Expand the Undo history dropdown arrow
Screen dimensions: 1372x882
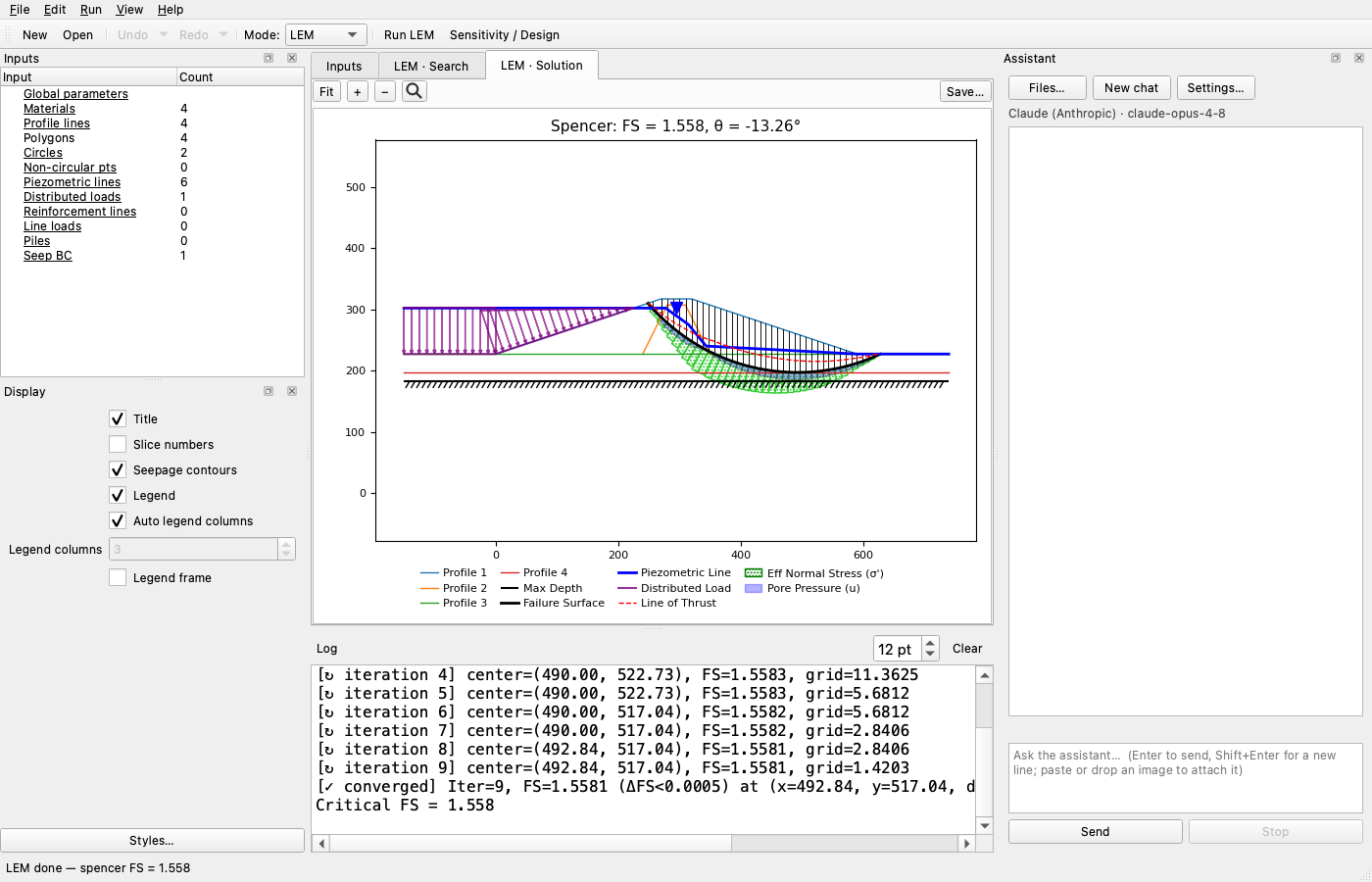pyautogui.click(x=164, y=34)
